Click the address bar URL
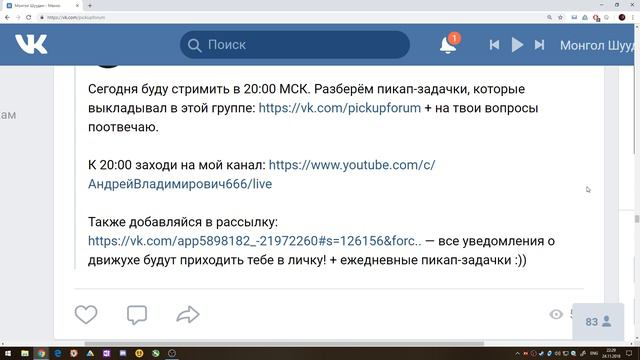 pos(76,18)
